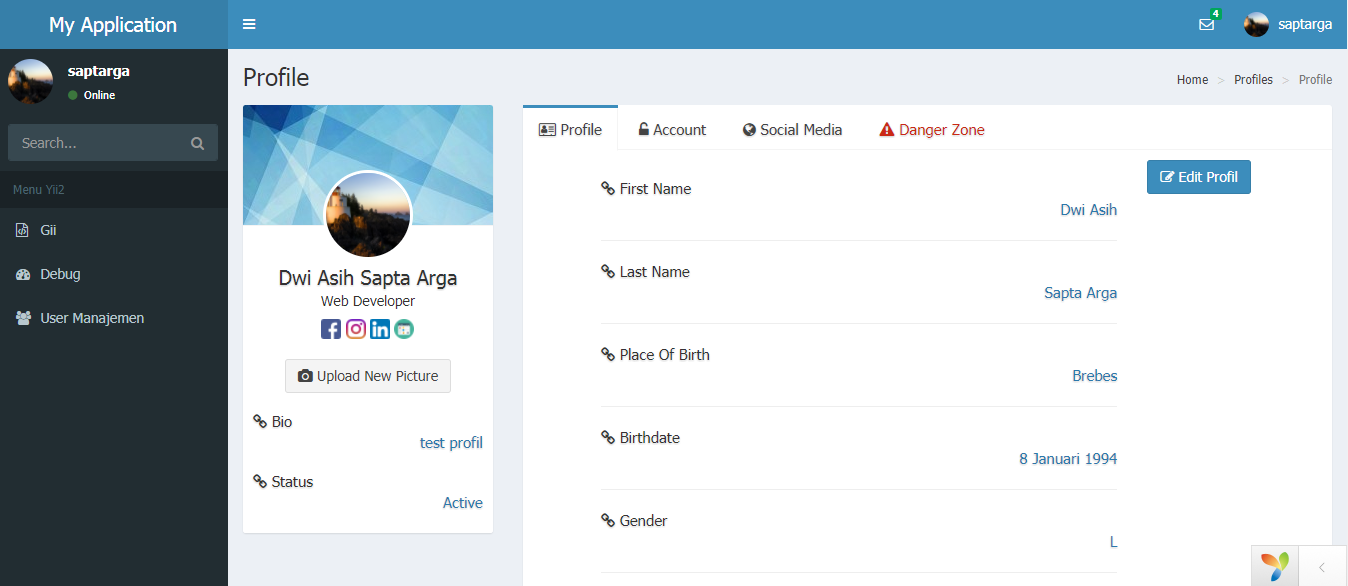Viewport: 1348px width, 586px height.
Task: Click the notification badge showing 4
Action: coord(1215,14)
